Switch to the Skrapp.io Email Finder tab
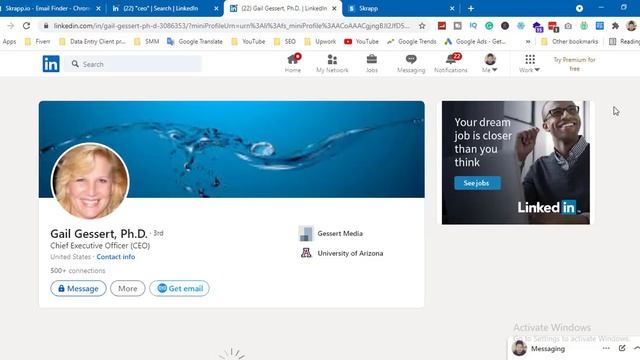The image size is (640, 360). [48, 8]
